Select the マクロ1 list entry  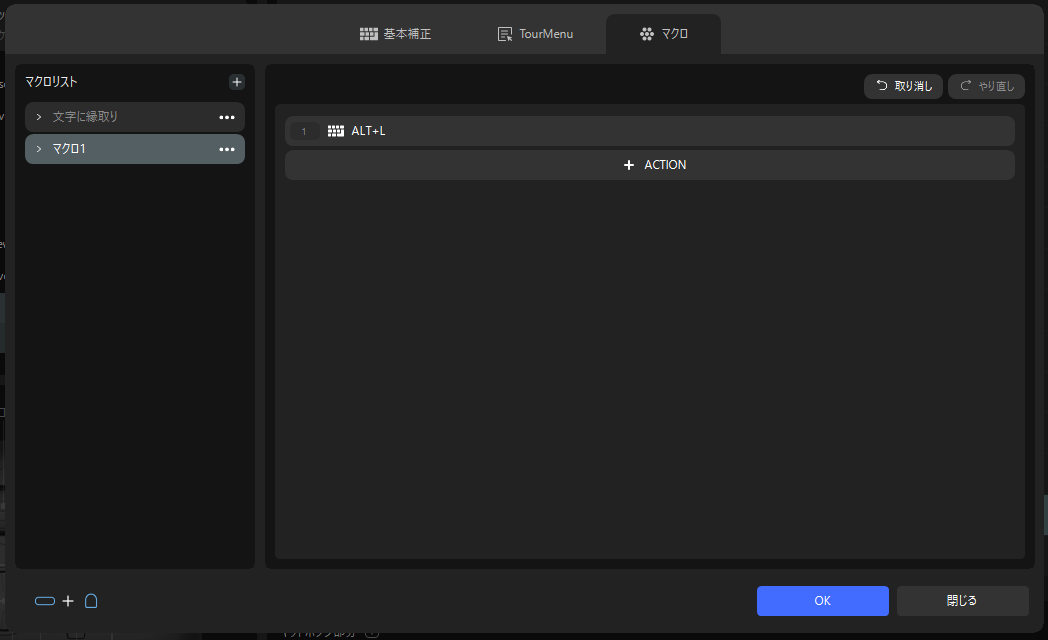135,149
